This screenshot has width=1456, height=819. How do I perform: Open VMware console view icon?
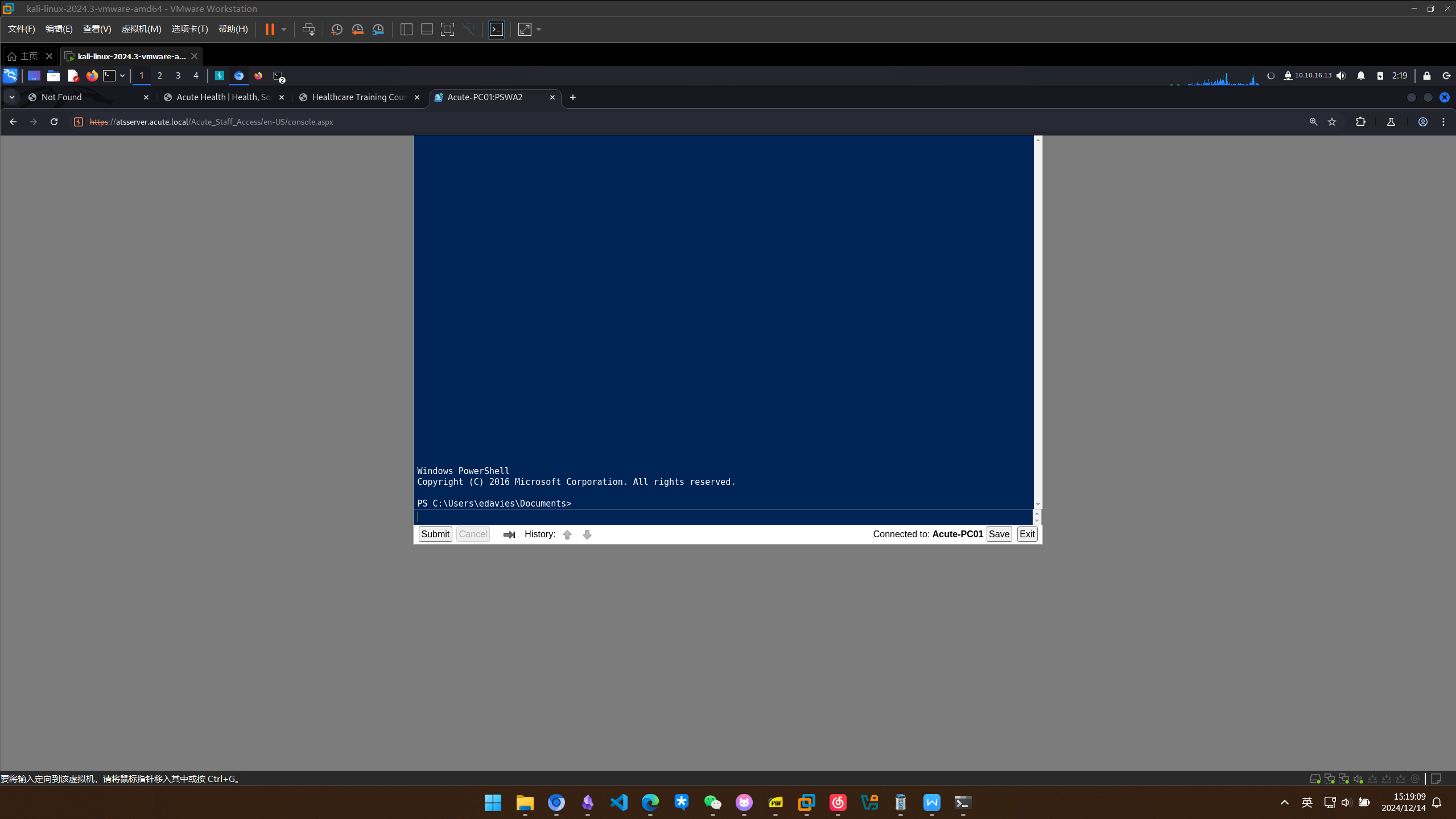pyautogui.click(x=496, y=30)
